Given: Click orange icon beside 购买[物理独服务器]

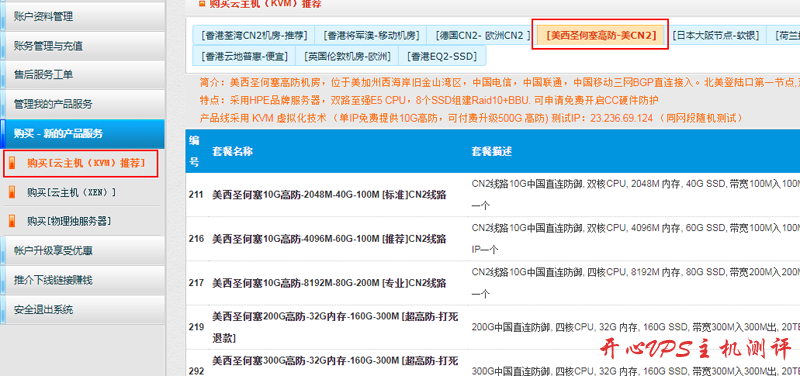Looking at the screenshot, I should click(x=12, y=221).
